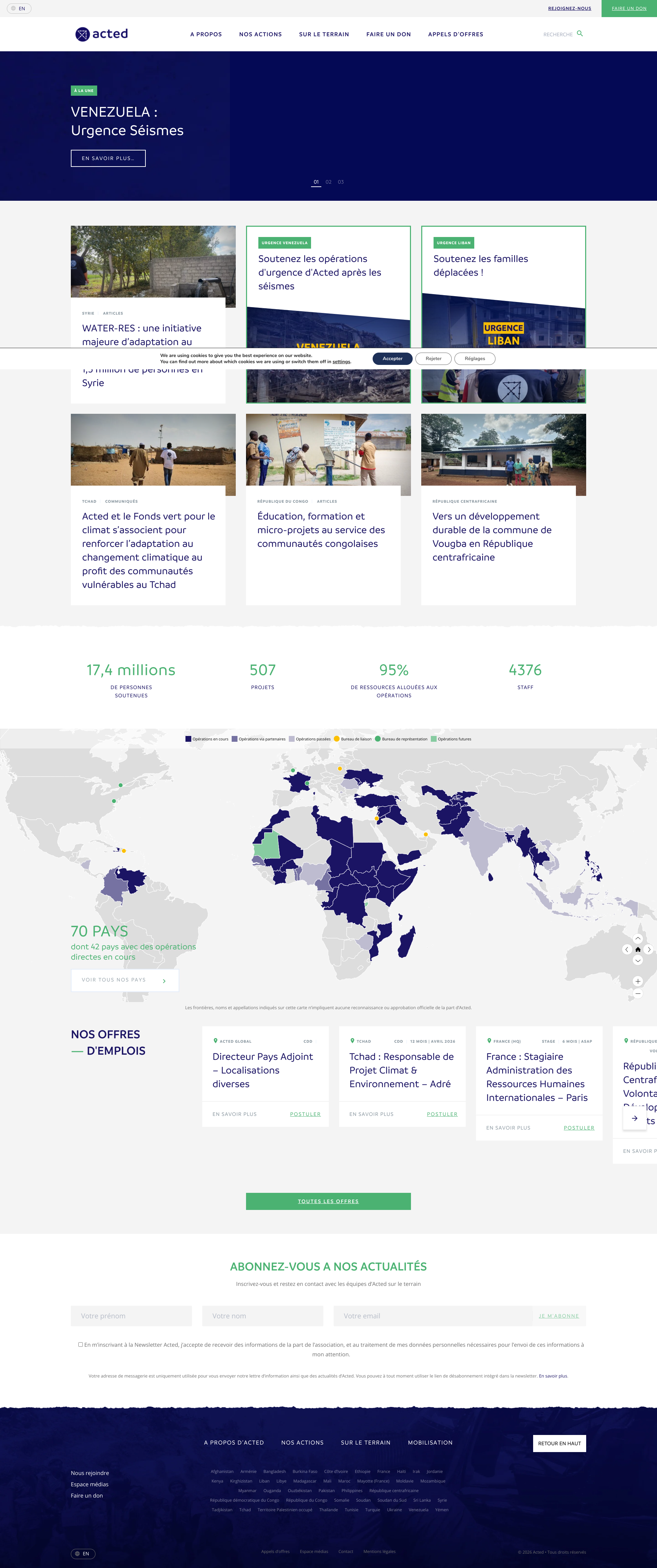The height and width of the screenshot is (1568, 657).
Task: Focus the 'Votre email' input field
Action: 433,1315
